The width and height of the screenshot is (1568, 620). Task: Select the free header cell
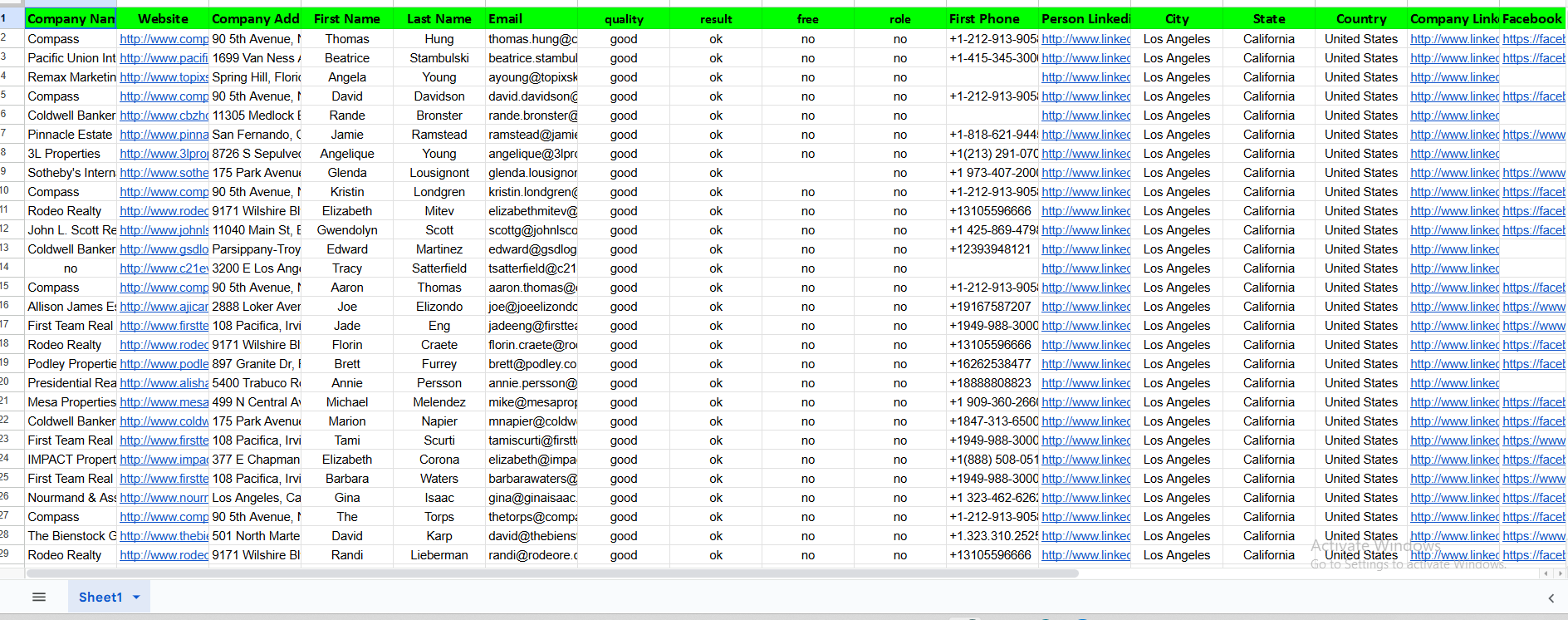click(808, 18)
